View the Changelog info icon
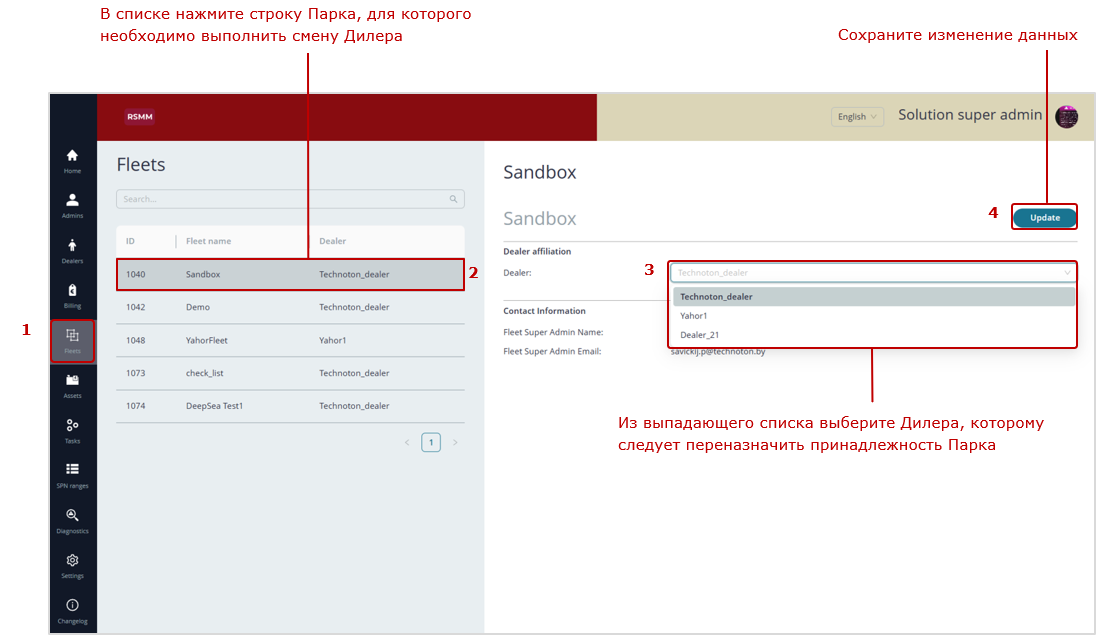The height and width of the screenshot is (639, 1100). tap(72, 610)
